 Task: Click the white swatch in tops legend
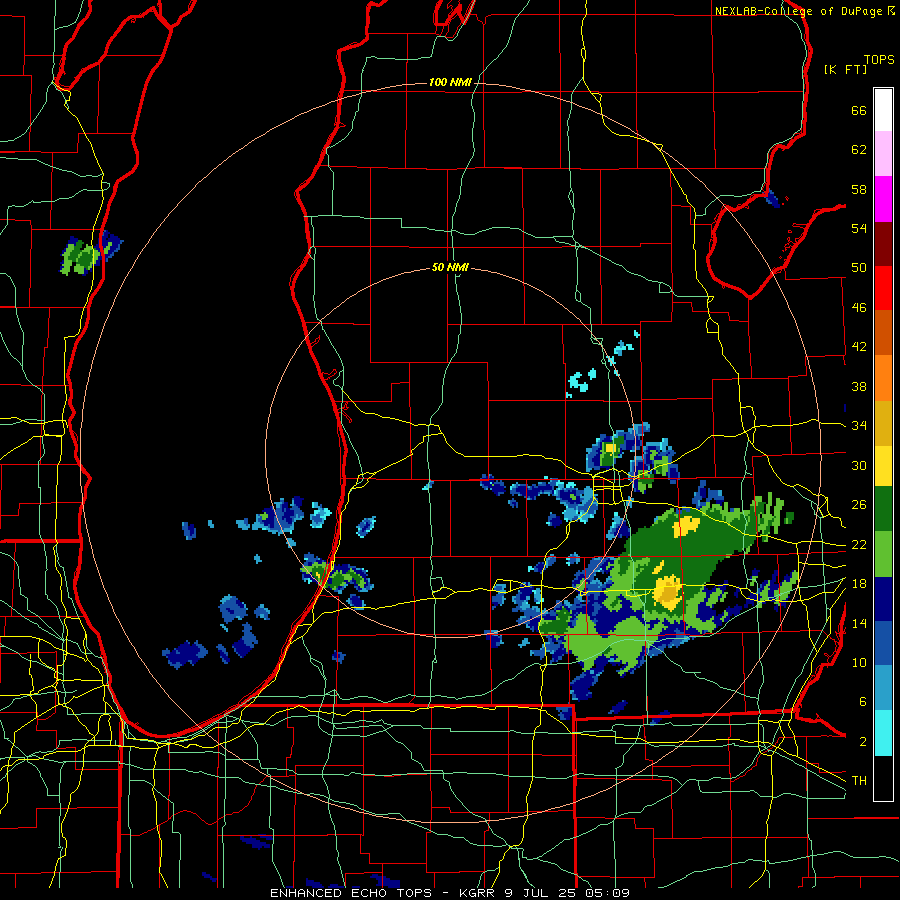[883, 110]
